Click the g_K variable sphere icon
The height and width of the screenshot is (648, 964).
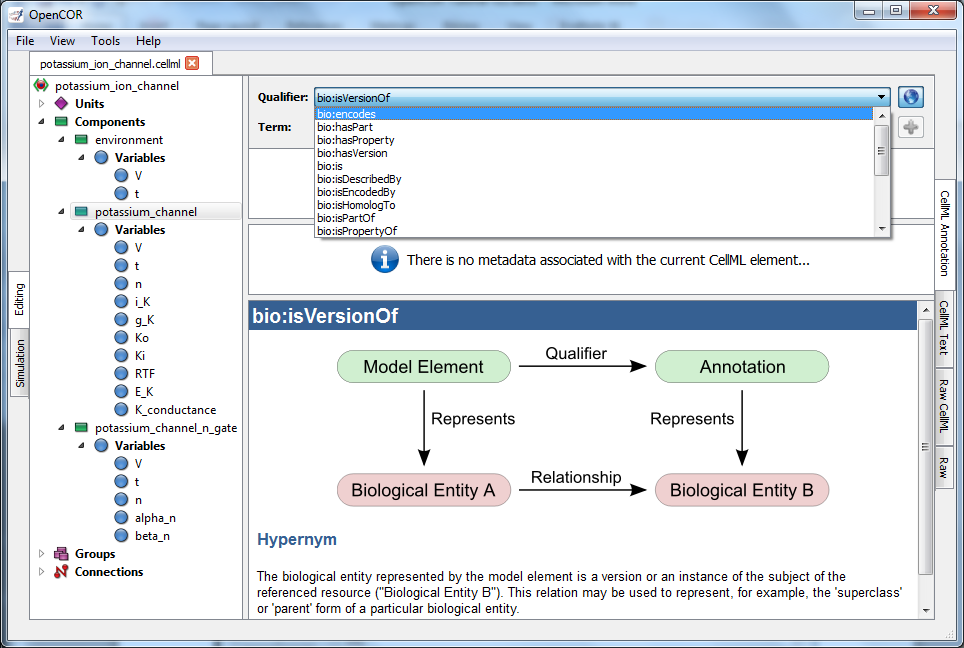122,320
